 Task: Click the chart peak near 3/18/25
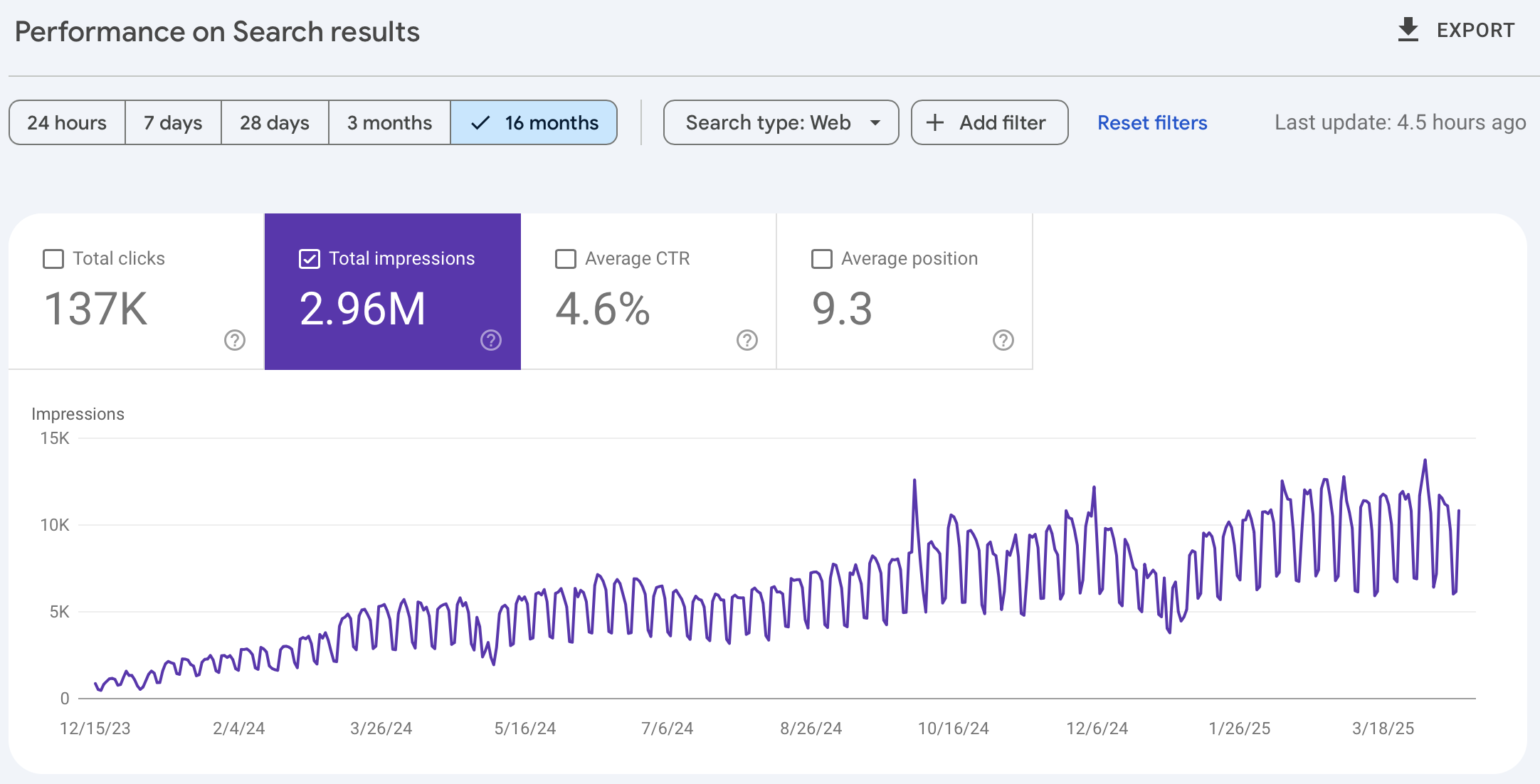1425,461
